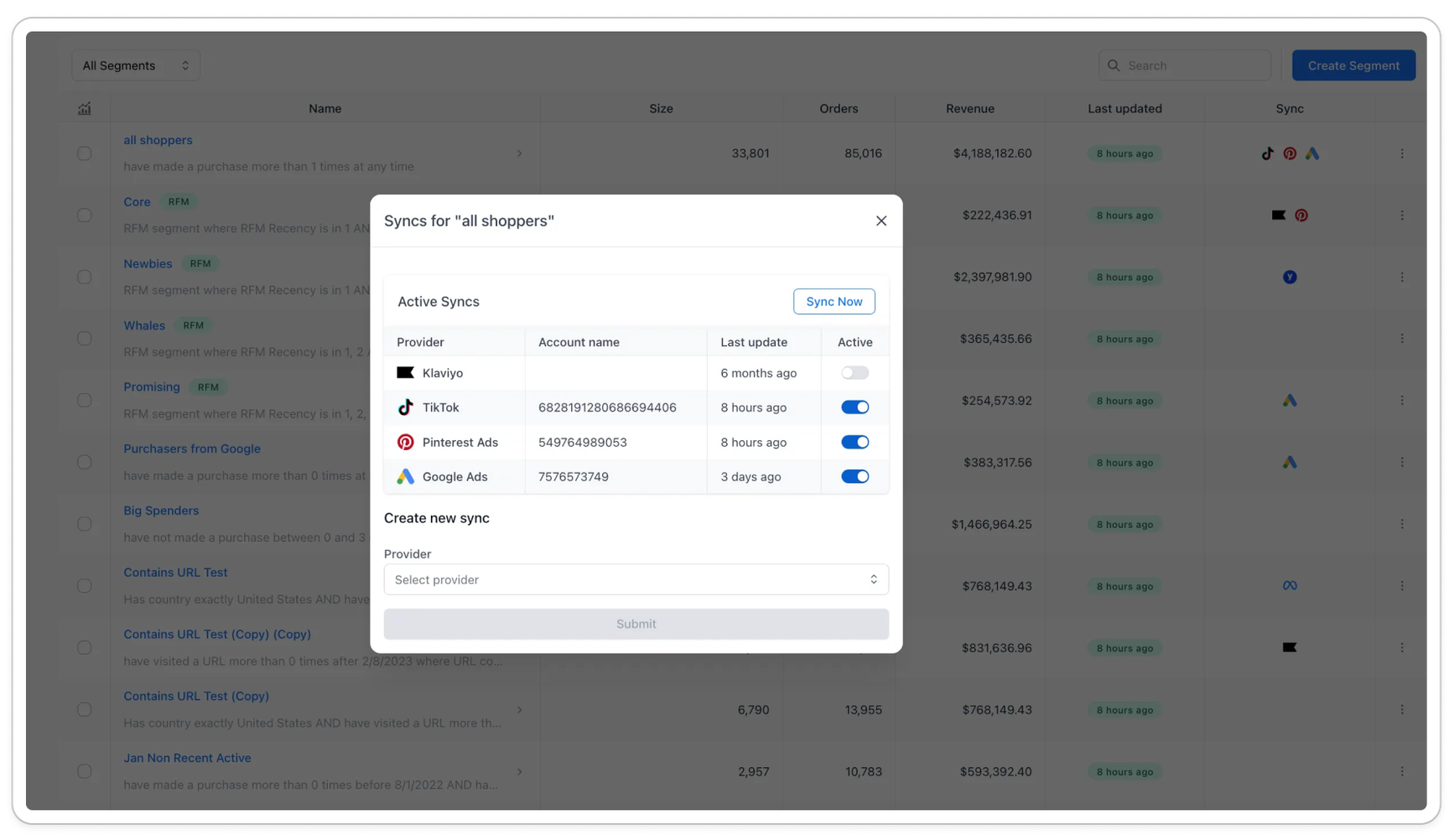Screen dimensions: 1454x840
Task: Click the Google Ads sync icon in all shoppers row
Action: tap(1311, 153)
